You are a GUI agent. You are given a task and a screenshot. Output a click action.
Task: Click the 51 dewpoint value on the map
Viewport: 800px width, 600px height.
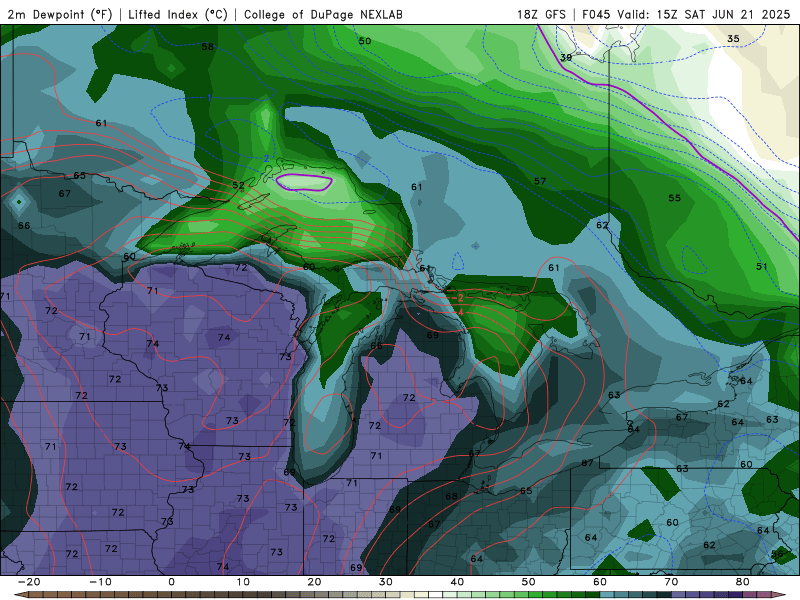762,266
